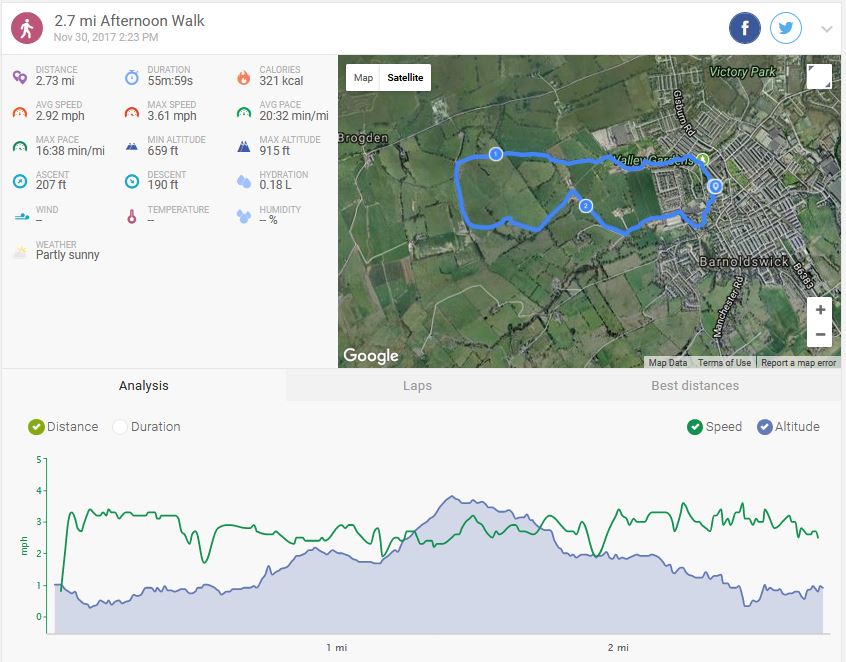Select the Duration axis option

[120, 427]
